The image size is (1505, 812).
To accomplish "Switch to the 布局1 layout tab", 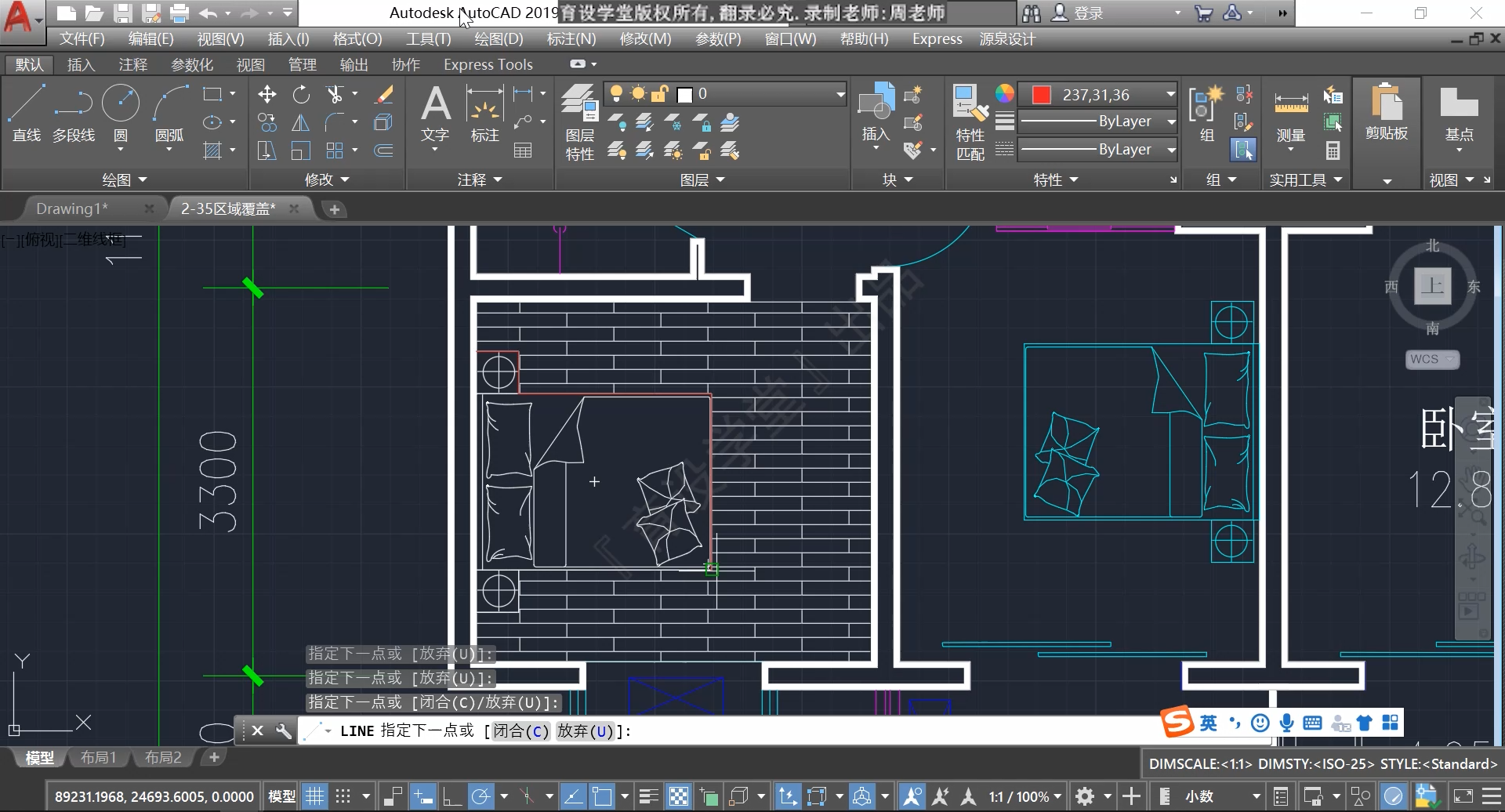I will [98, 757].
